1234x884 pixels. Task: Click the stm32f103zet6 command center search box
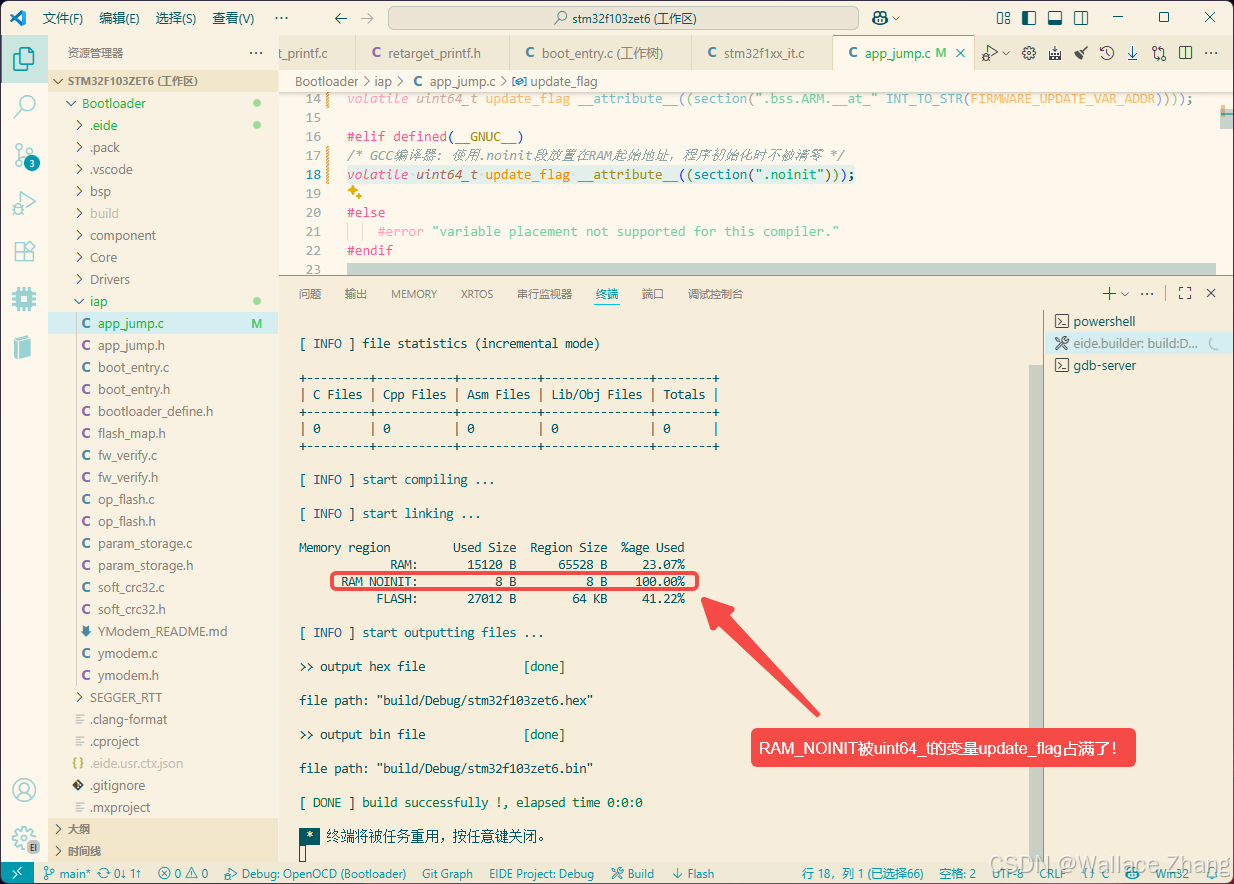pos(623,18)
